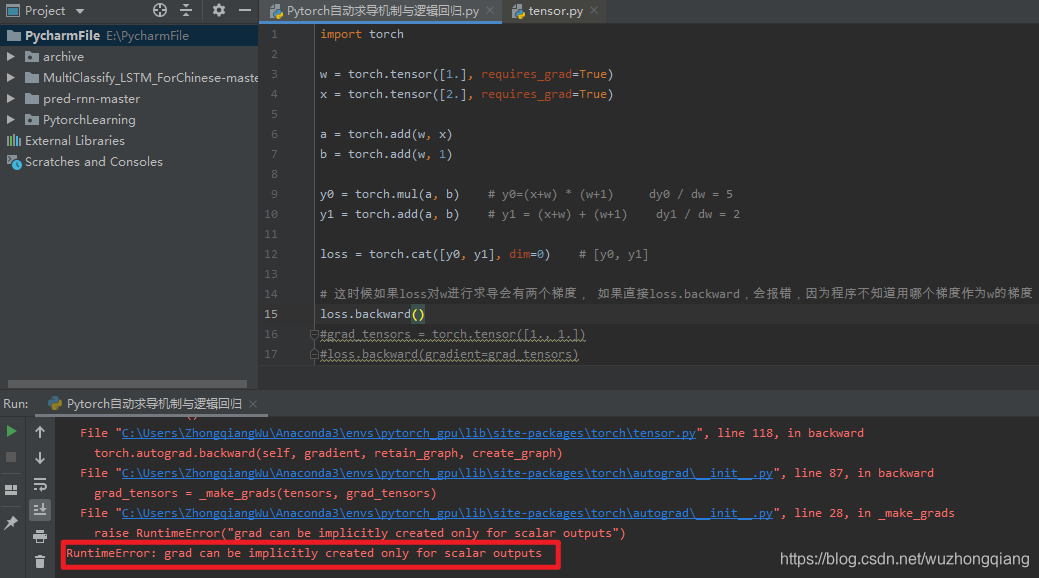The width and height of the screenshot is (1039, 578).
Task: Click on line 15 loss.backward() code
Action: 372,314
